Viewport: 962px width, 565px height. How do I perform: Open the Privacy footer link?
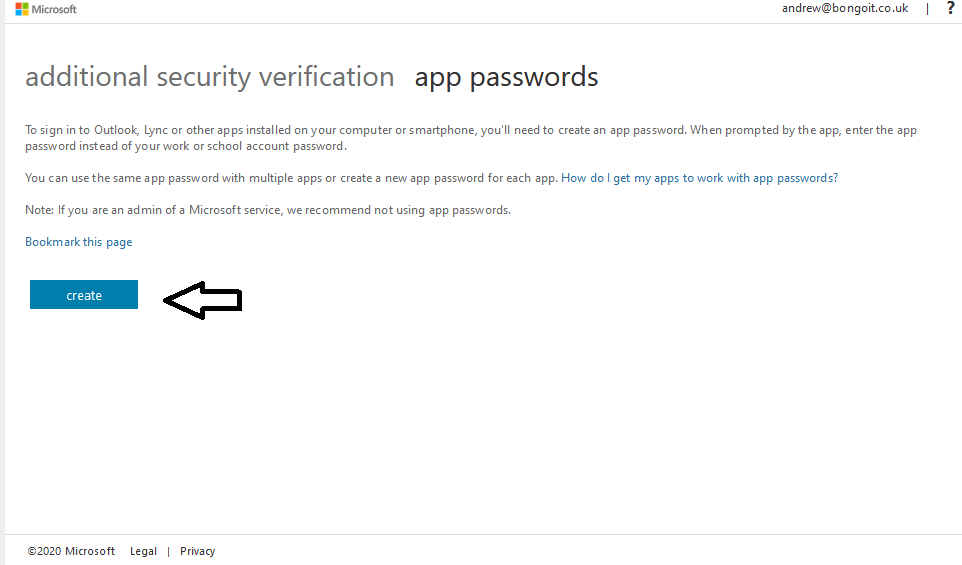click(198, 551)
